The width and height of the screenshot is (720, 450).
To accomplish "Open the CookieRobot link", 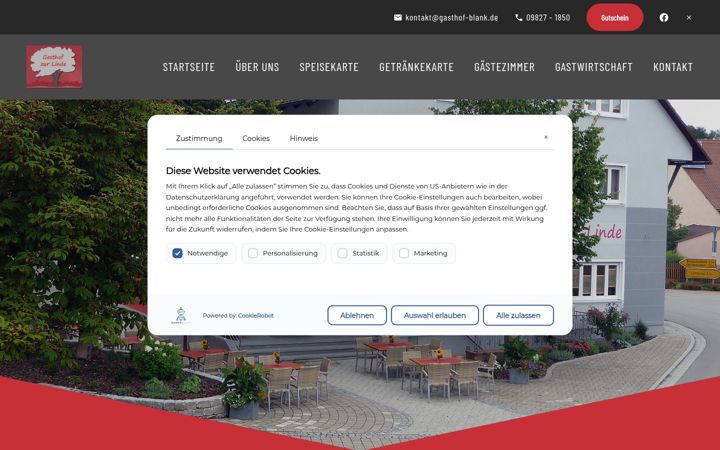I will [x=256, y=315].
